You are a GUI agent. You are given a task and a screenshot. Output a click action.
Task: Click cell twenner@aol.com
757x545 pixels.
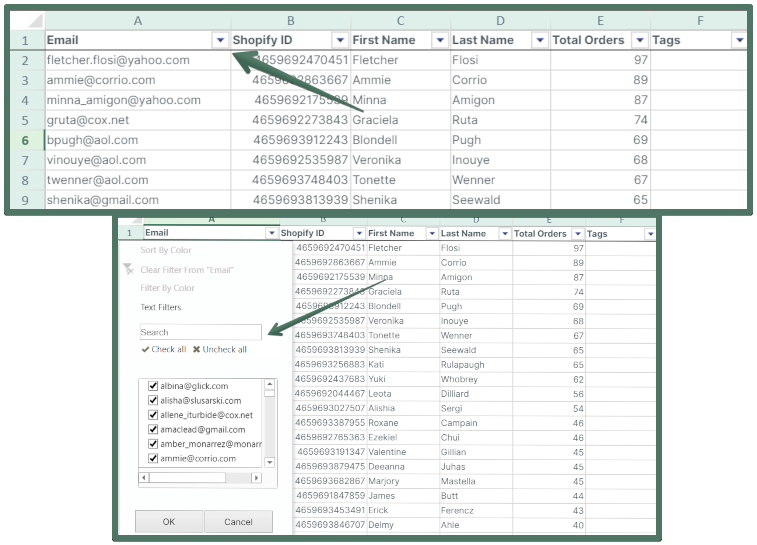coord(138,180)
